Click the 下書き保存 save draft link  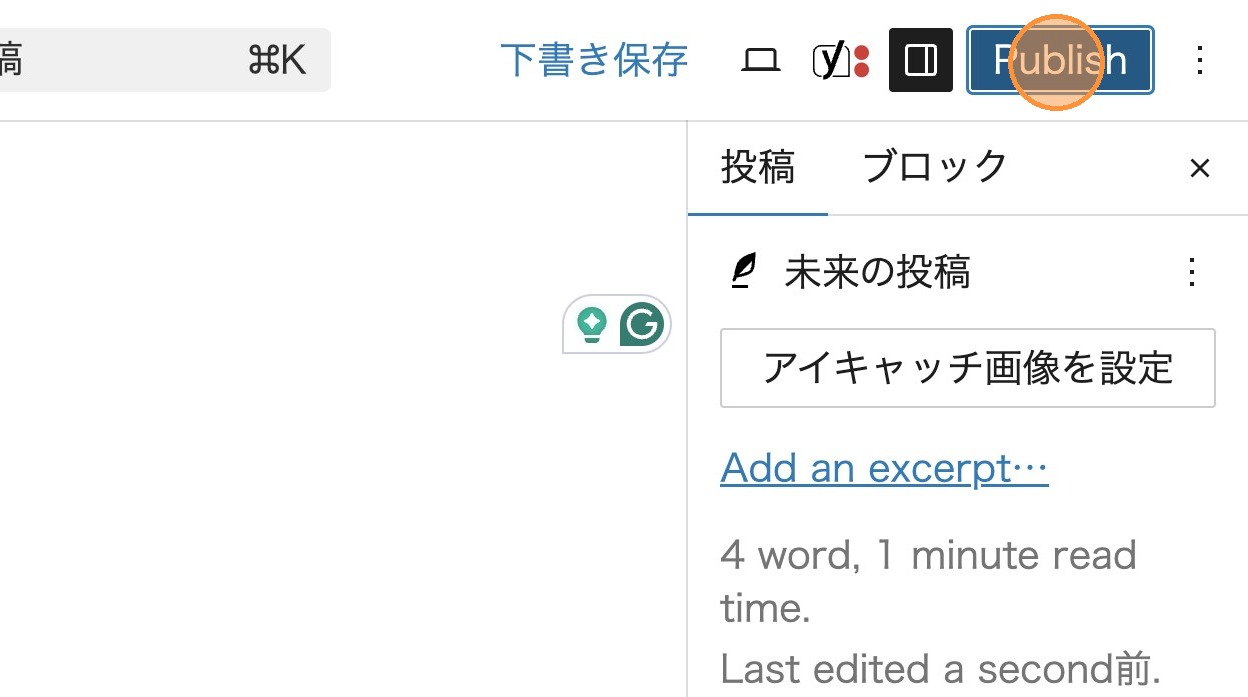[x=594, y=61]
